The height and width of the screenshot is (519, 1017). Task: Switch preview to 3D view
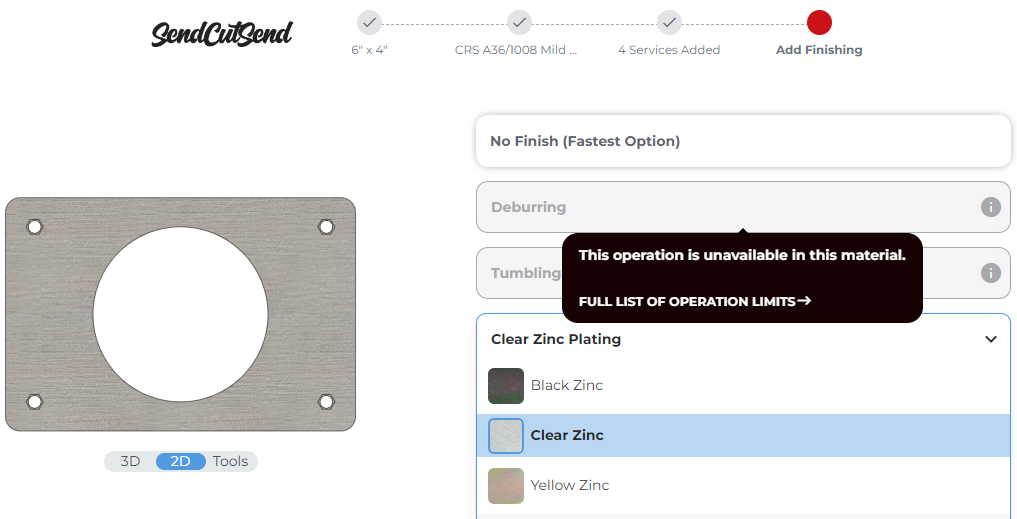point(131,461)
